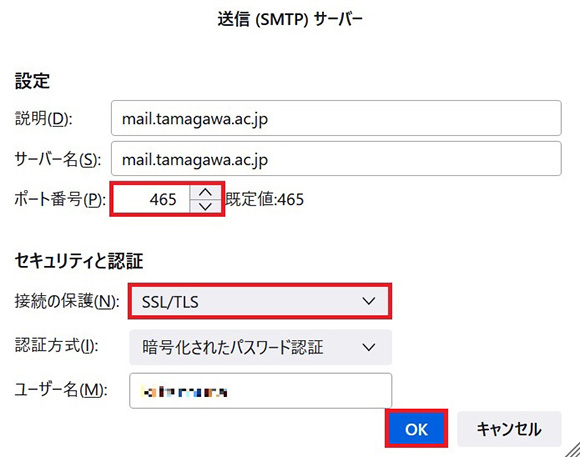Click the サーバー名(S) label
The image size is (580, 457).
(x=57, y=159)
